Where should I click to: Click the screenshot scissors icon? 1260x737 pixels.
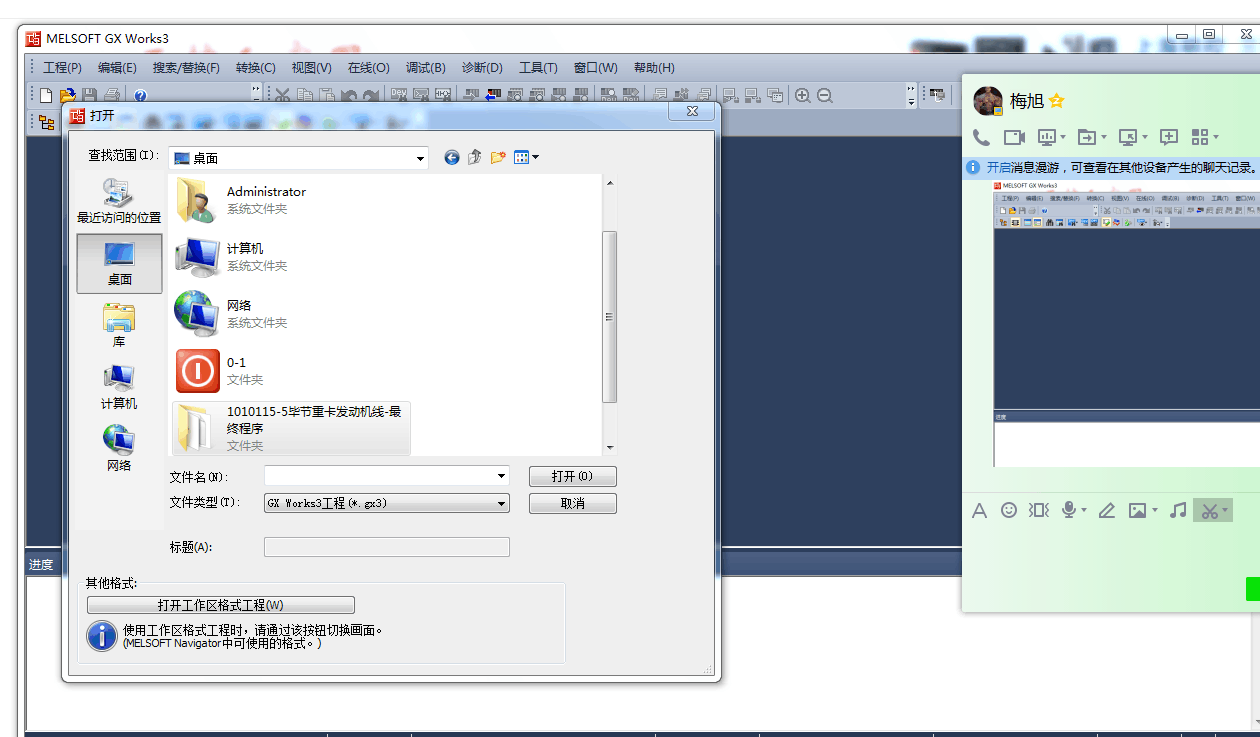(x=1209, y=511)
